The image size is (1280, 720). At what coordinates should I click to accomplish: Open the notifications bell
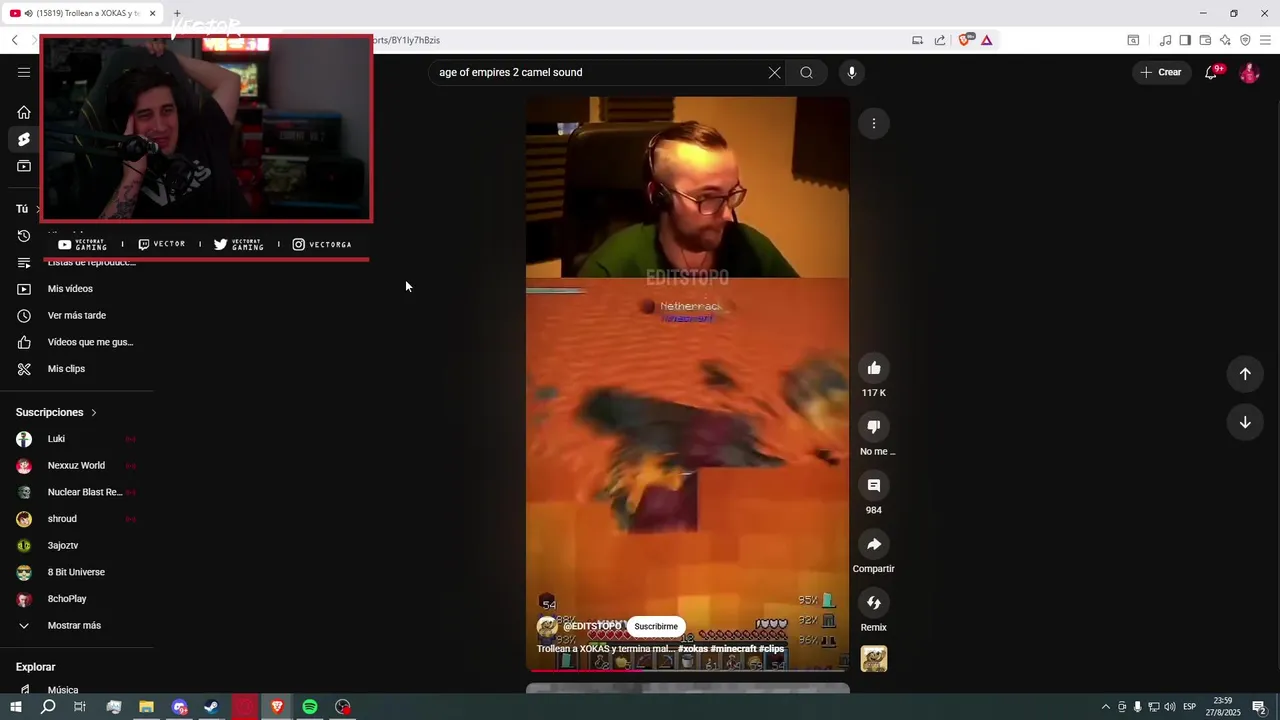click(x=1211, y=72)
